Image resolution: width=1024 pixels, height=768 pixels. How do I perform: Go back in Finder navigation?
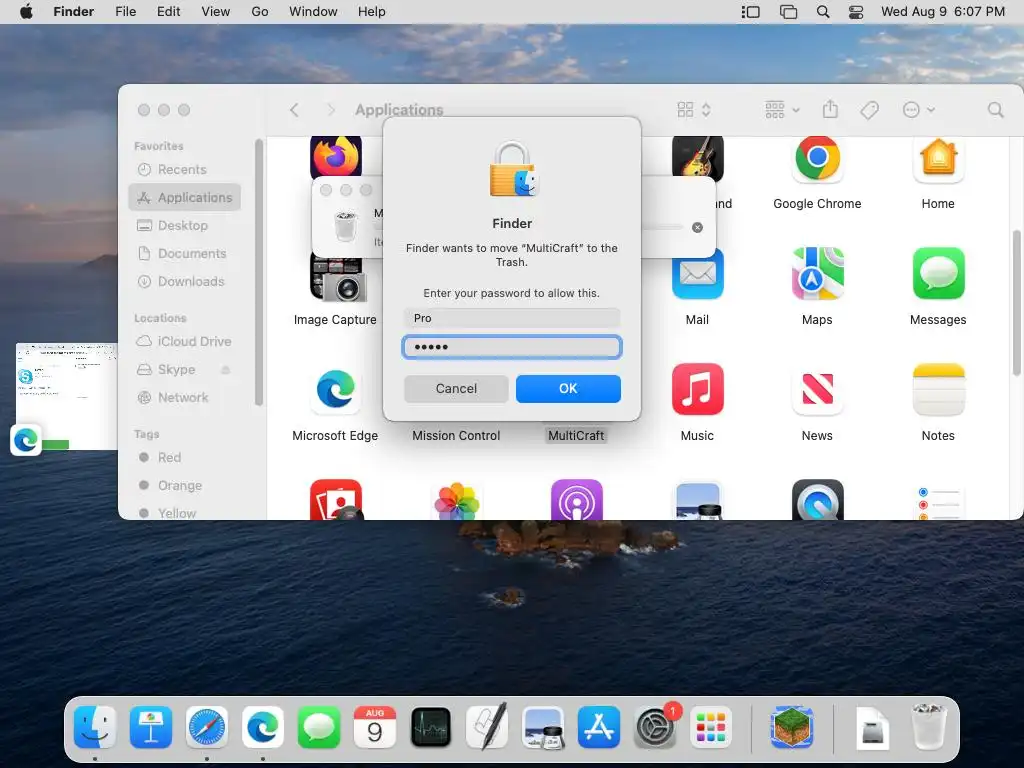point(295,110)
